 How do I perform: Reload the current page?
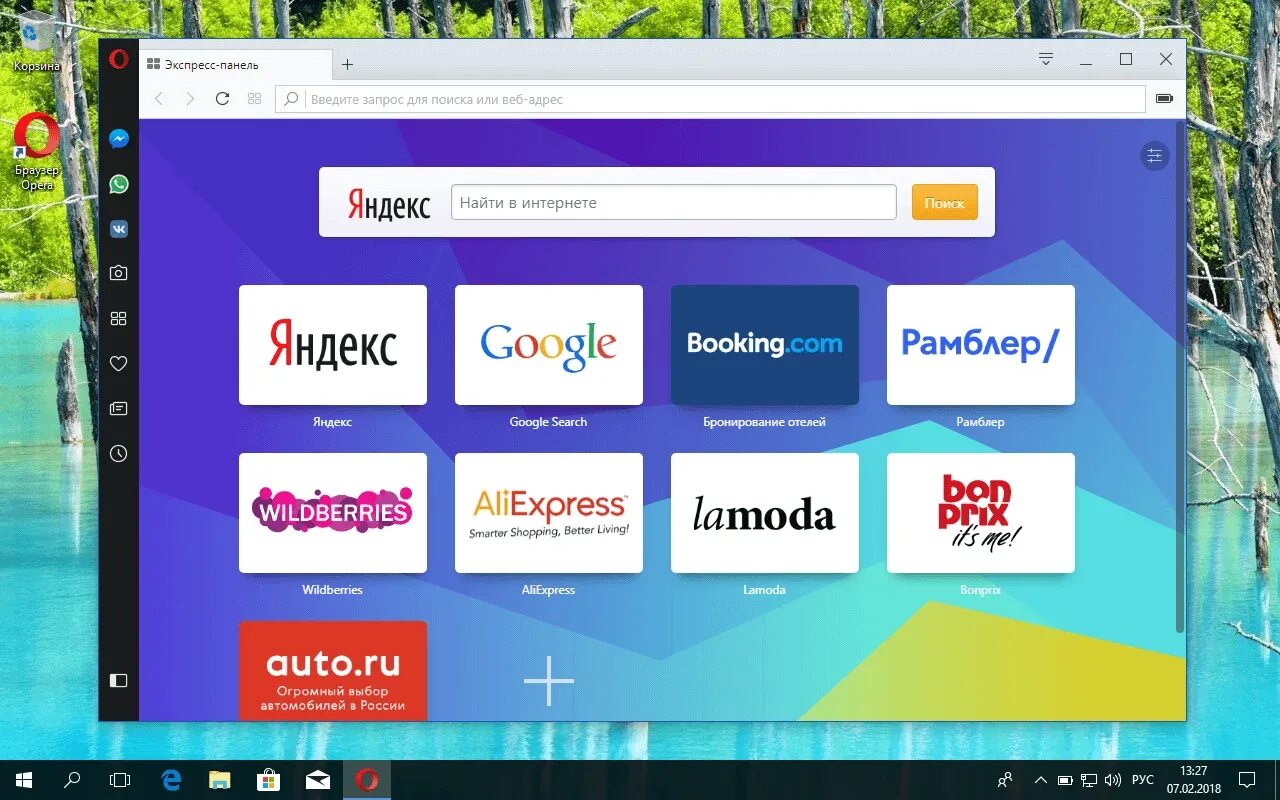[x=222, y=99]
